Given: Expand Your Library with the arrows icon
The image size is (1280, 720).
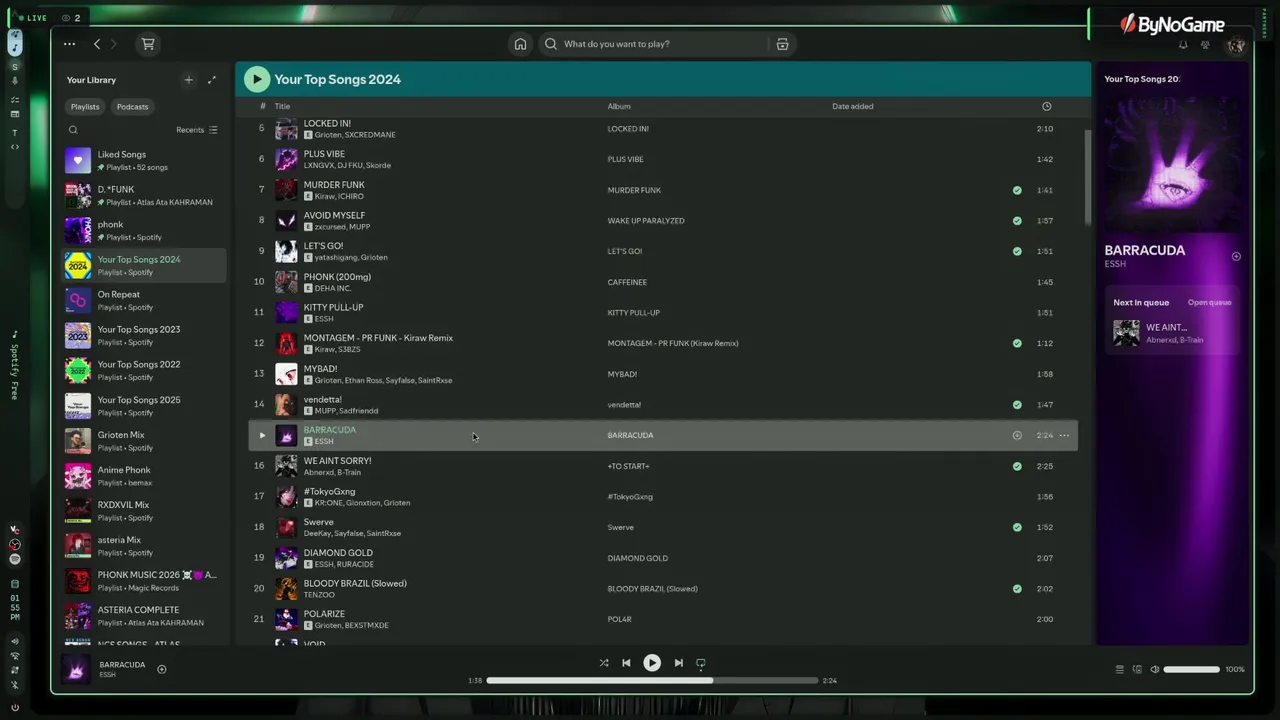Looking at the screenshot, I should pos(211,80).
